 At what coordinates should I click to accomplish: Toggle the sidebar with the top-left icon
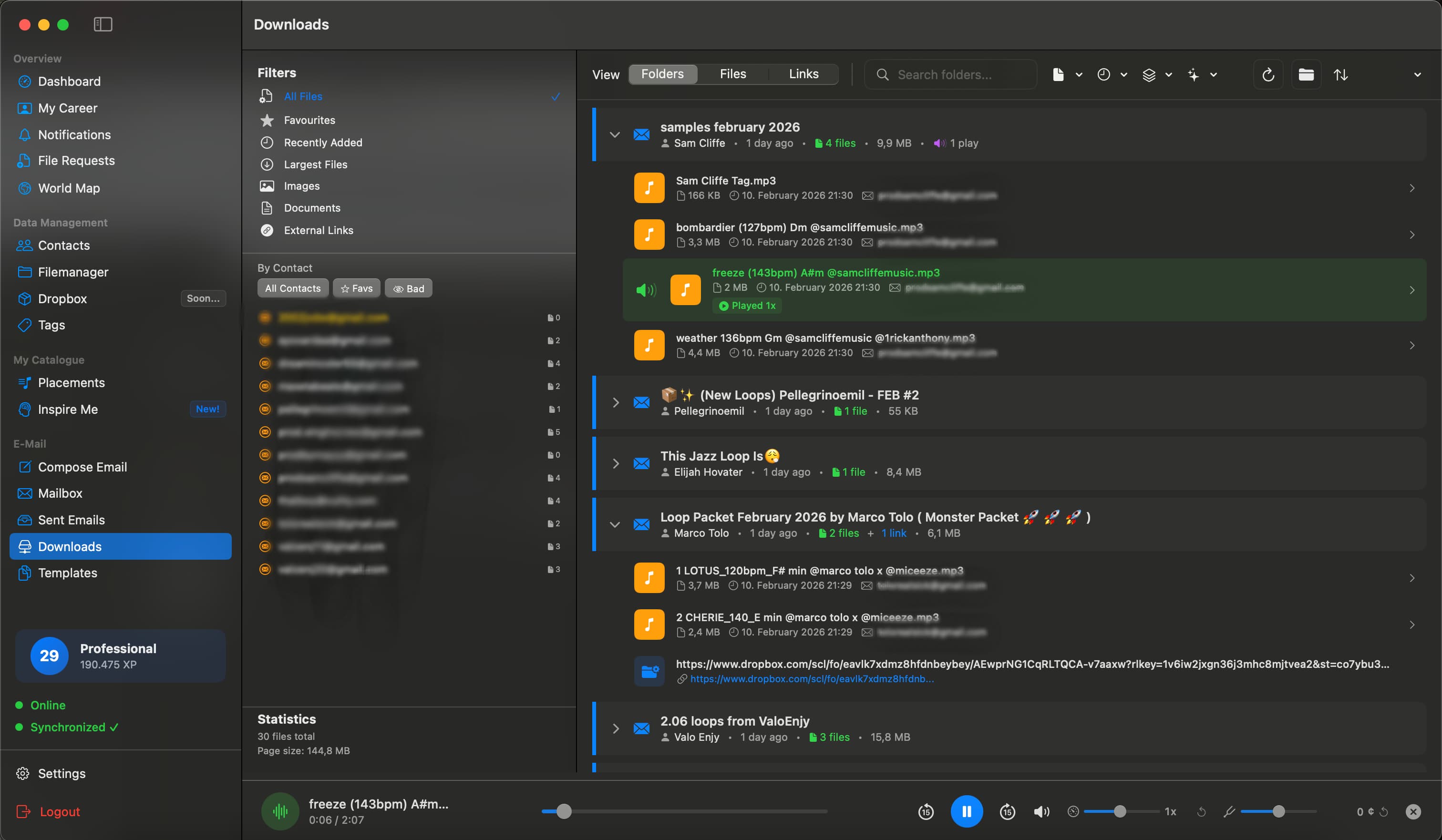[x=103, y=25]
